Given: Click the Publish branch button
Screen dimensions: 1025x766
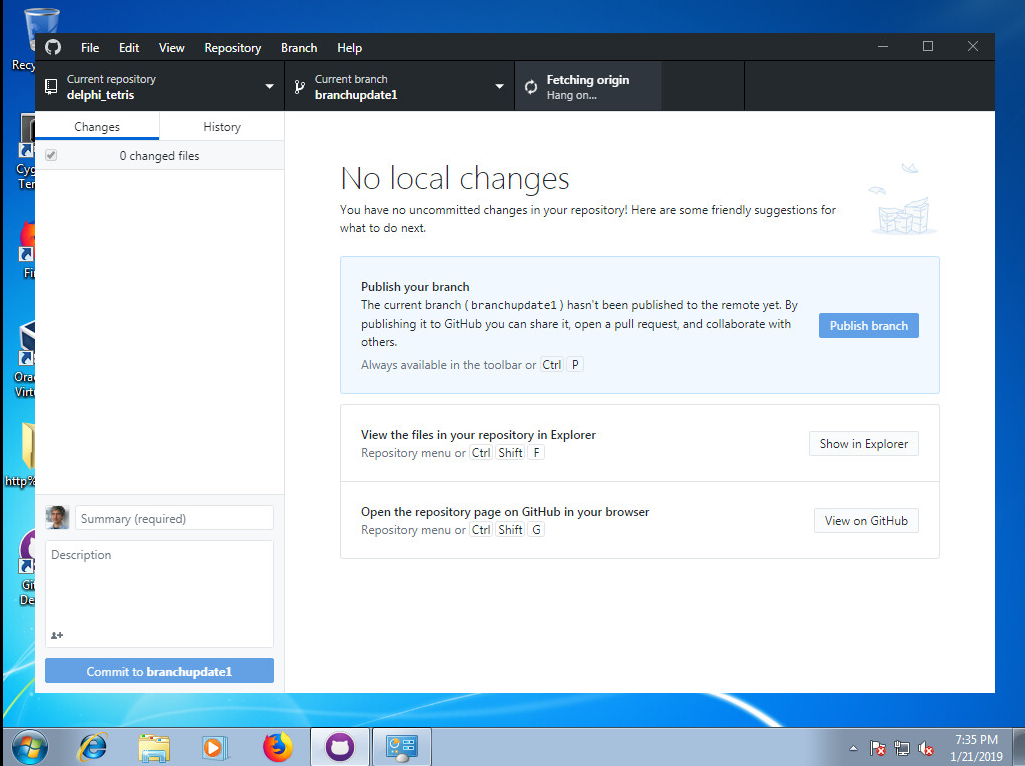Looking at the screenshot, I should tap(868, 325).
